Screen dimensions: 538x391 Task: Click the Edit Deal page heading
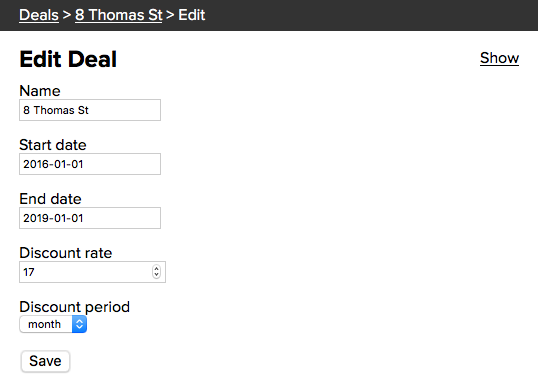click(x=68, y=59)
